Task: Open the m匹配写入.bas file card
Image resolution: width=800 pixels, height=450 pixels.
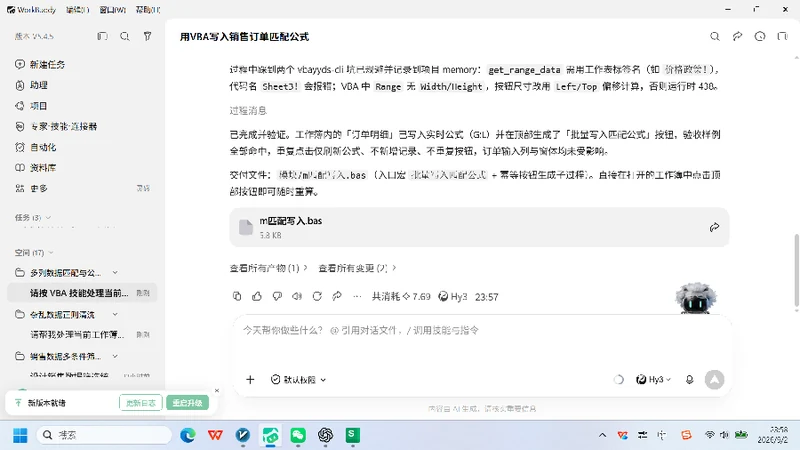Action: pos(479,227)
